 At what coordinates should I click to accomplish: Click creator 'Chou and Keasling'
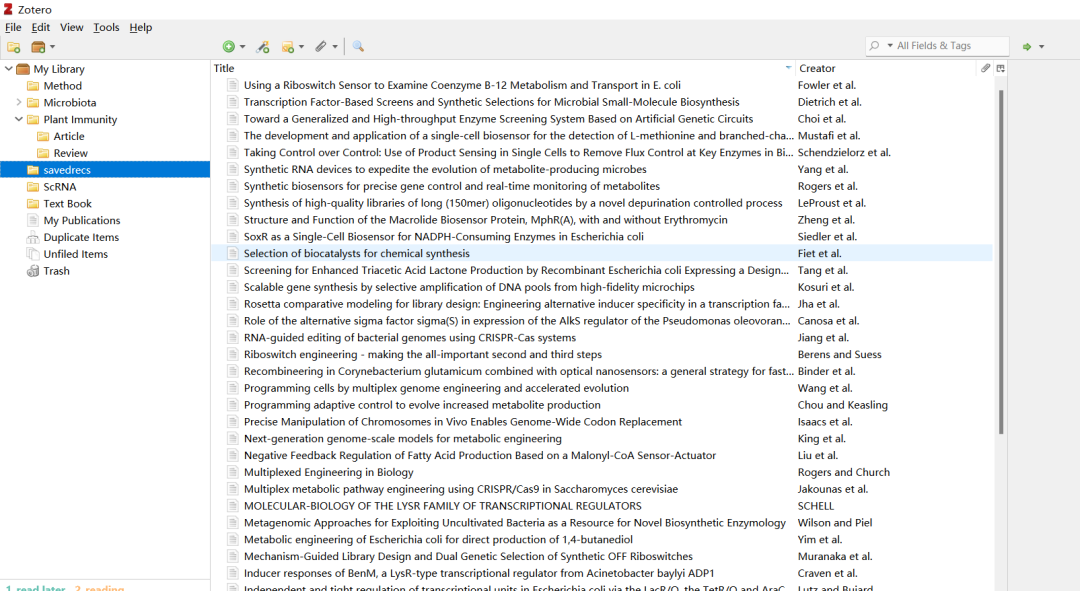tap(842, 405)
